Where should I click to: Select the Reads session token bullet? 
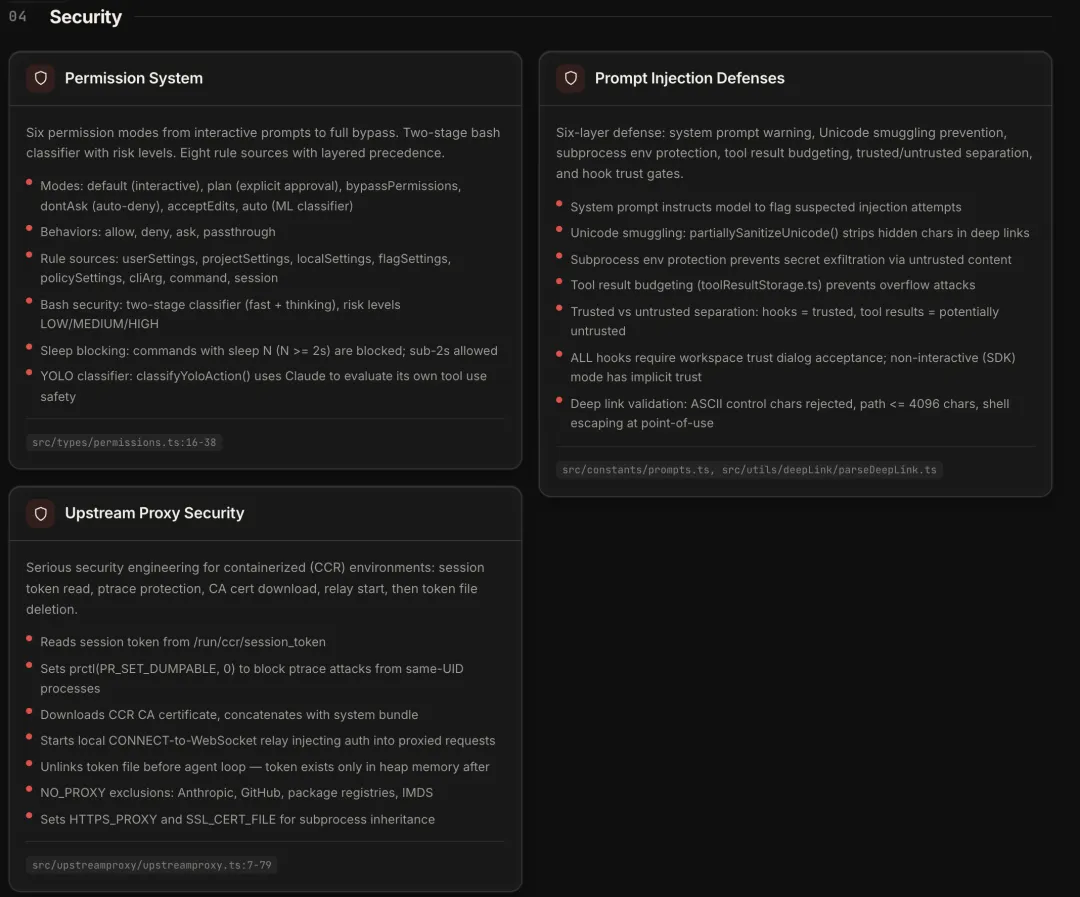click(x=183, y=642)
